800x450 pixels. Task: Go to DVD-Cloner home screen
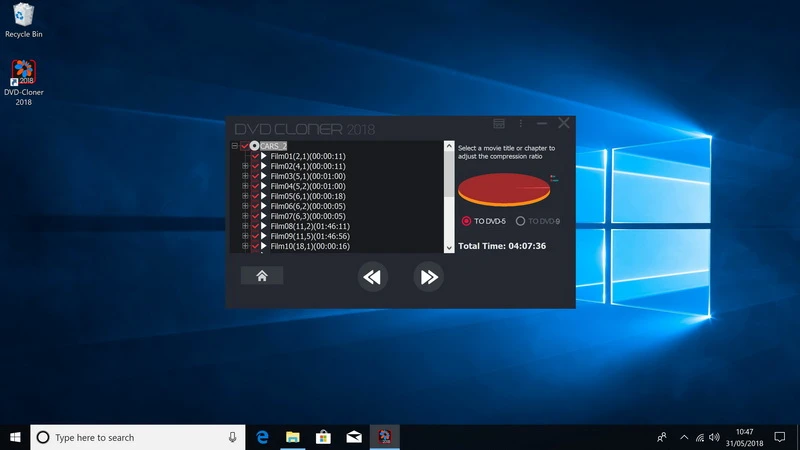[x=262, y=276]
